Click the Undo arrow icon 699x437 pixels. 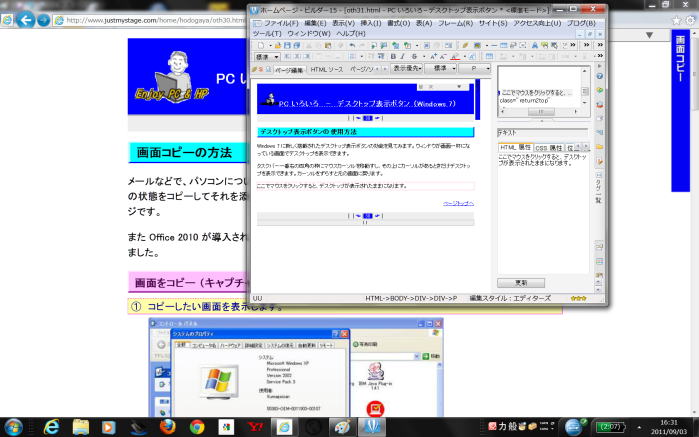point(352,45)
